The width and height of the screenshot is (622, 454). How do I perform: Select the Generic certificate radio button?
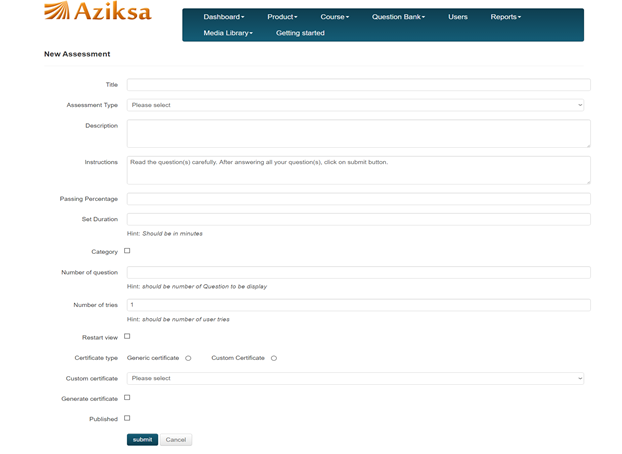tap(188, 358)
